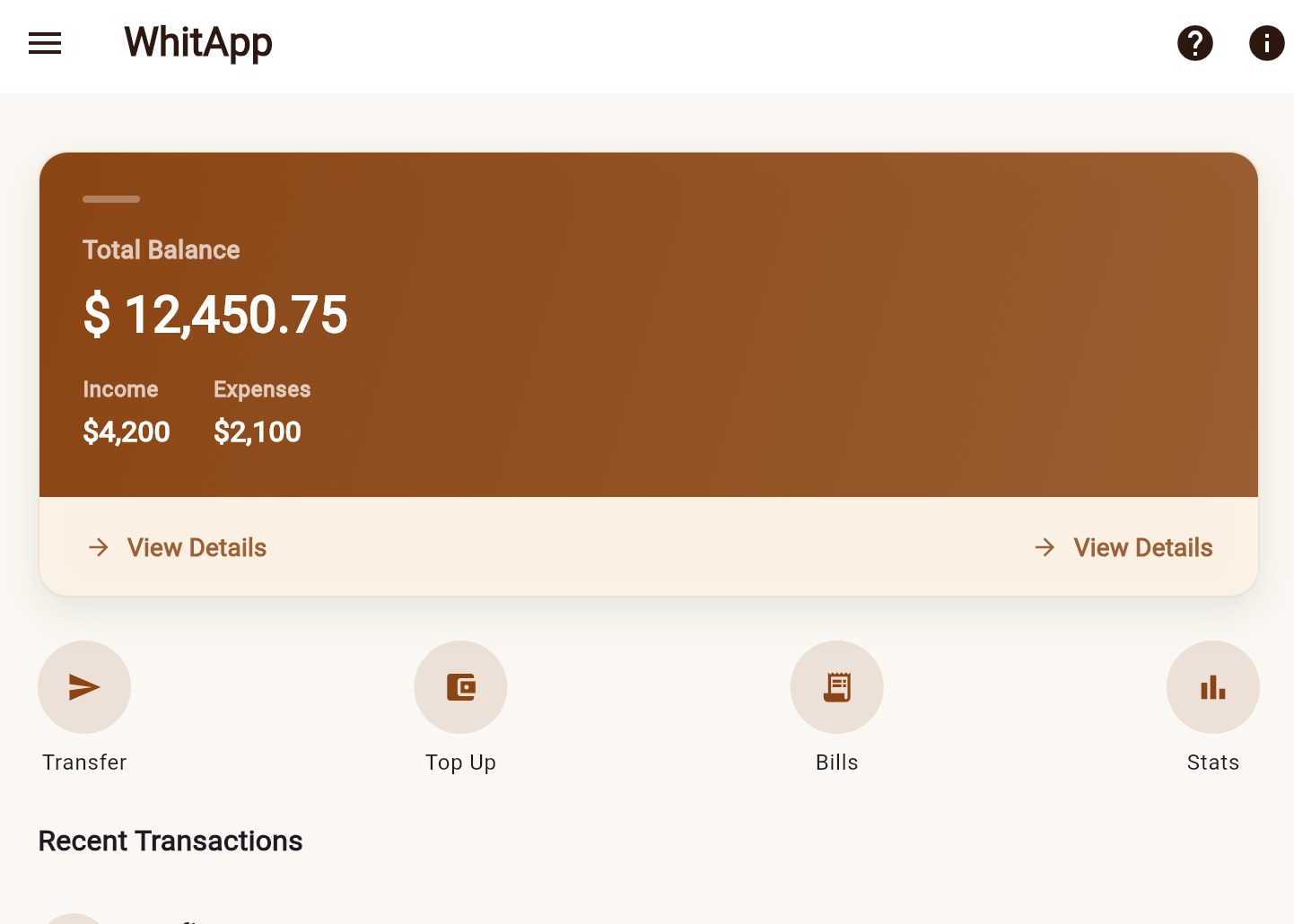1294x924 pixels.
Task: Open the hamburger navigation menu
Action: click(45, 43)
